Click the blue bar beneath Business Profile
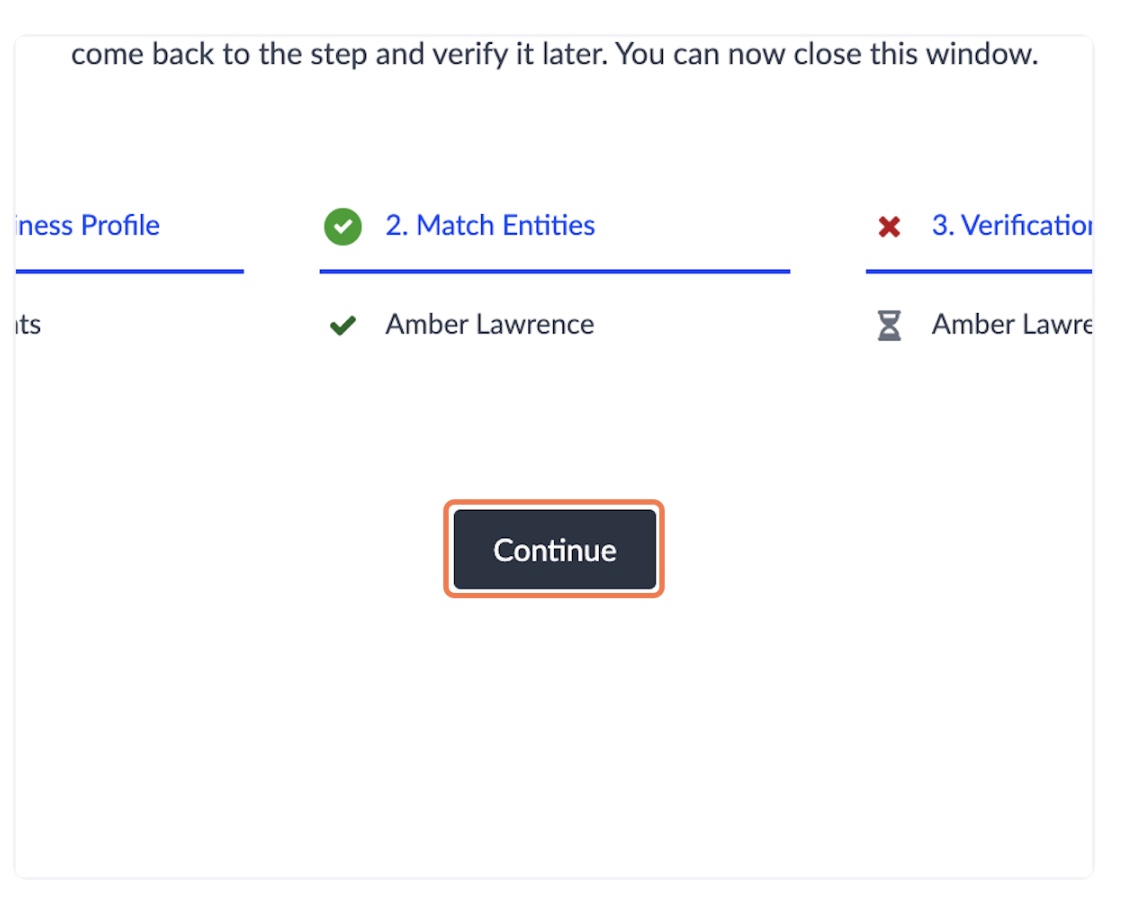 coord(130,271)
